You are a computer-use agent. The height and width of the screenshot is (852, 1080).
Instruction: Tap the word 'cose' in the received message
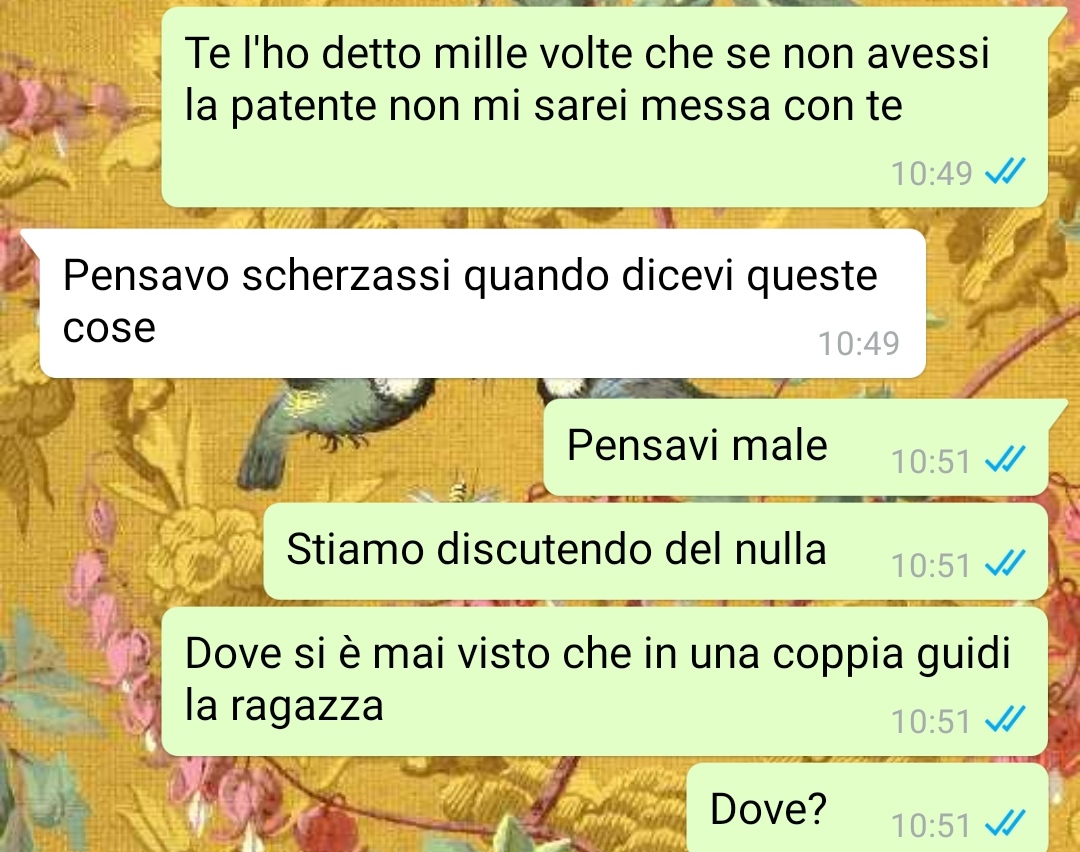(x=109, y=328)
